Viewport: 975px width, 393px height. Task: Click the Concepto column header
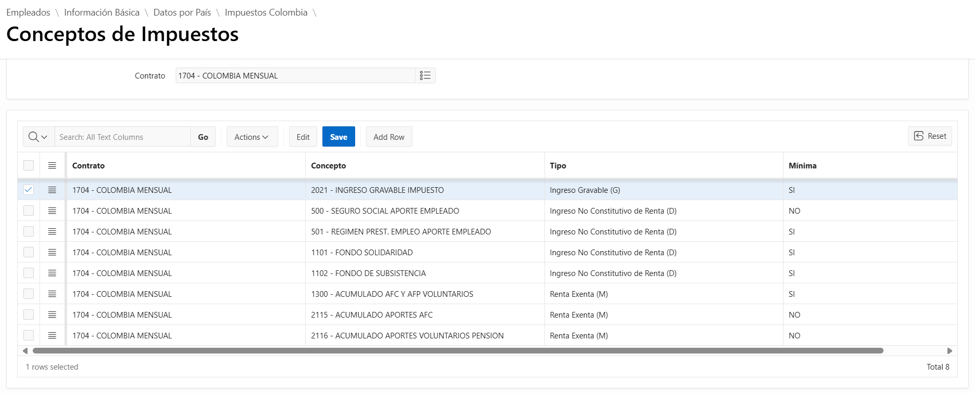[x=425, y=165]
